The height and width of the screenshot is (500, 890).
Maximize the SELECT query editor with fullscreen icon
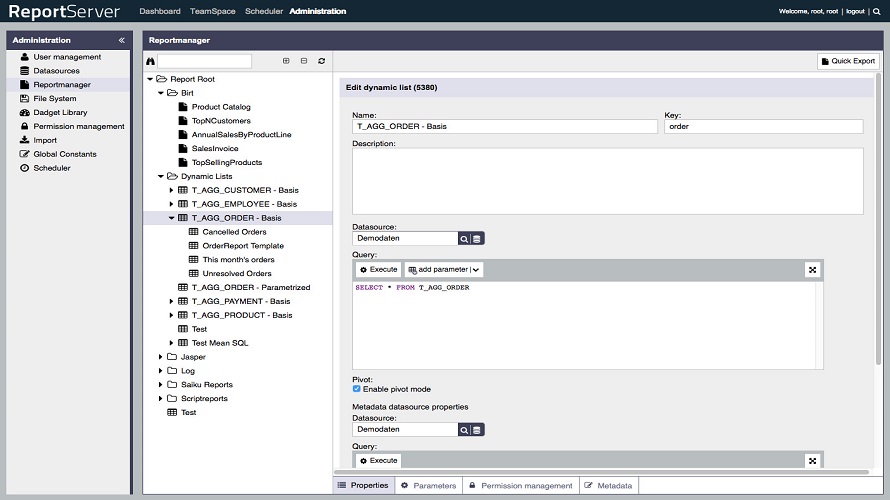812,270
